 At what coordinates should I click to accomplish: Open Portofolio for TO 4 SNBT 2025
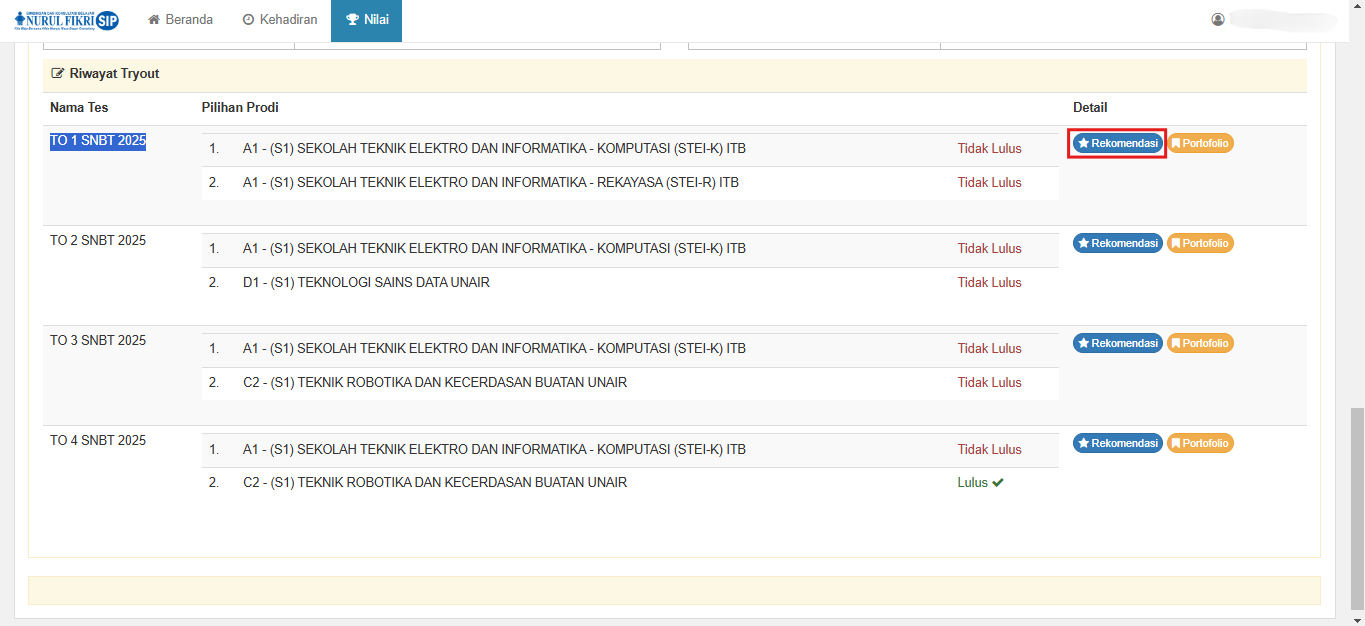point(1200,443)
